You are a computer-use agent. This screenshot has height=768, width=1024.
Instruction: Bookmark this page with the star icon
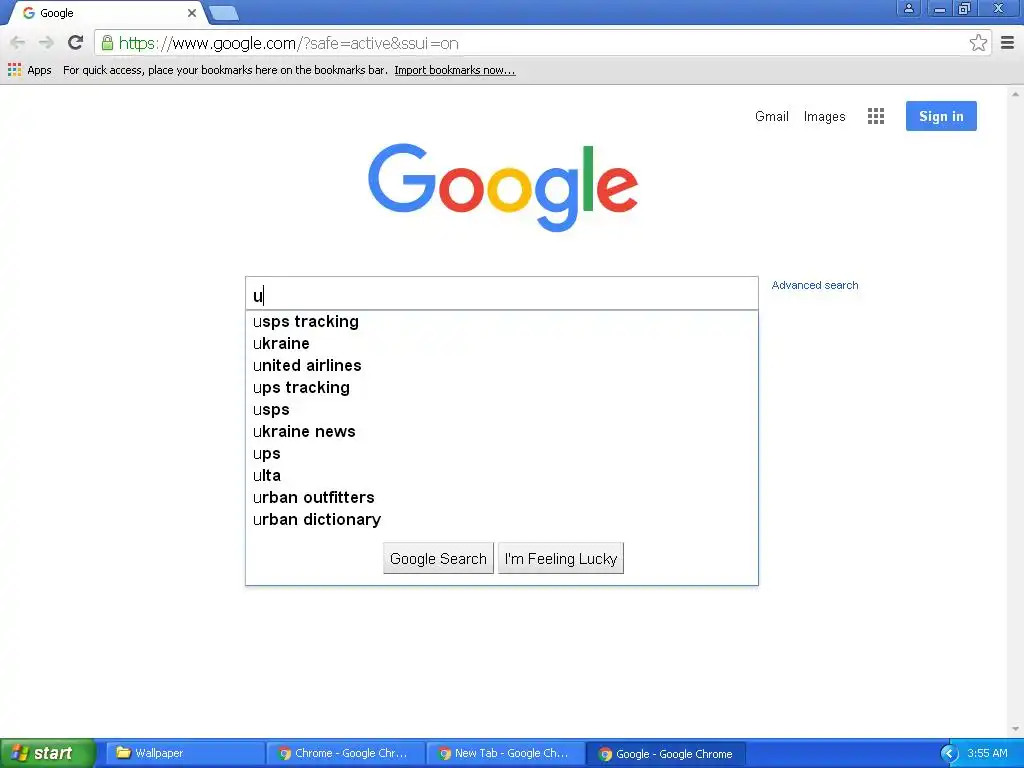978,43
